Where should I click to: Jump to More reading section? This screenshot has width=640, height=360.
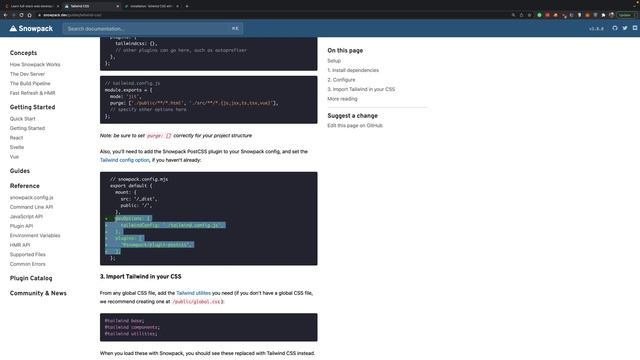(x=342, y=99)
